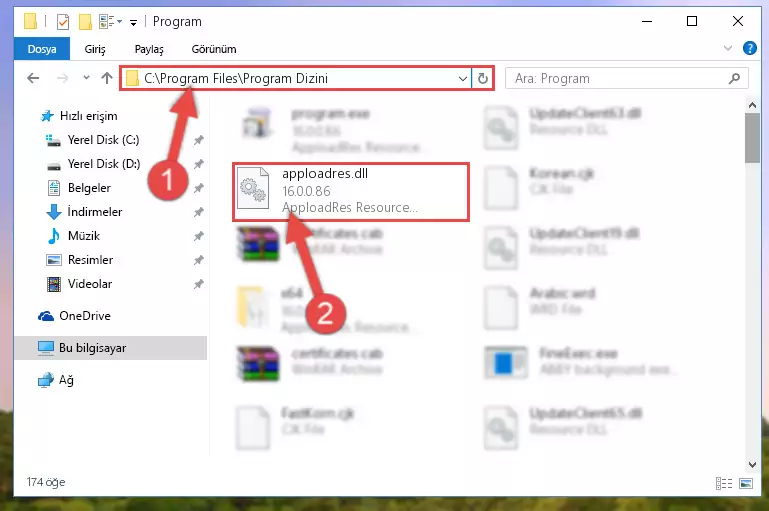Open the Dosya file menu tab
Image resolution: width=769 pixels, height=511 pixels.
42,49
